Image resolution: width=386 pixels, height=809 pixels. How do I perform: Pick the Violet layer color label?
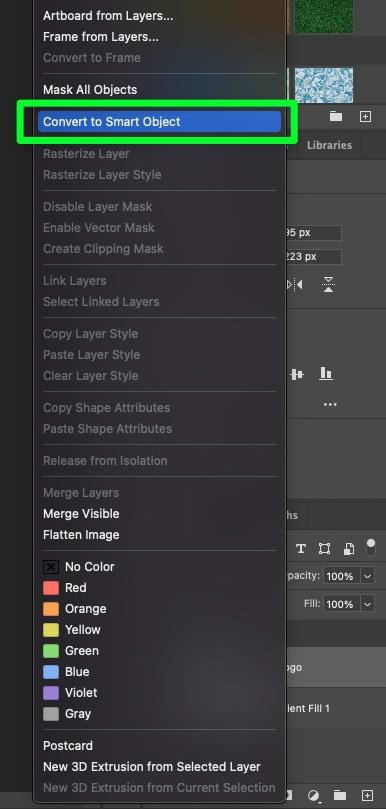pyautogui.click(x=70, y=693)
